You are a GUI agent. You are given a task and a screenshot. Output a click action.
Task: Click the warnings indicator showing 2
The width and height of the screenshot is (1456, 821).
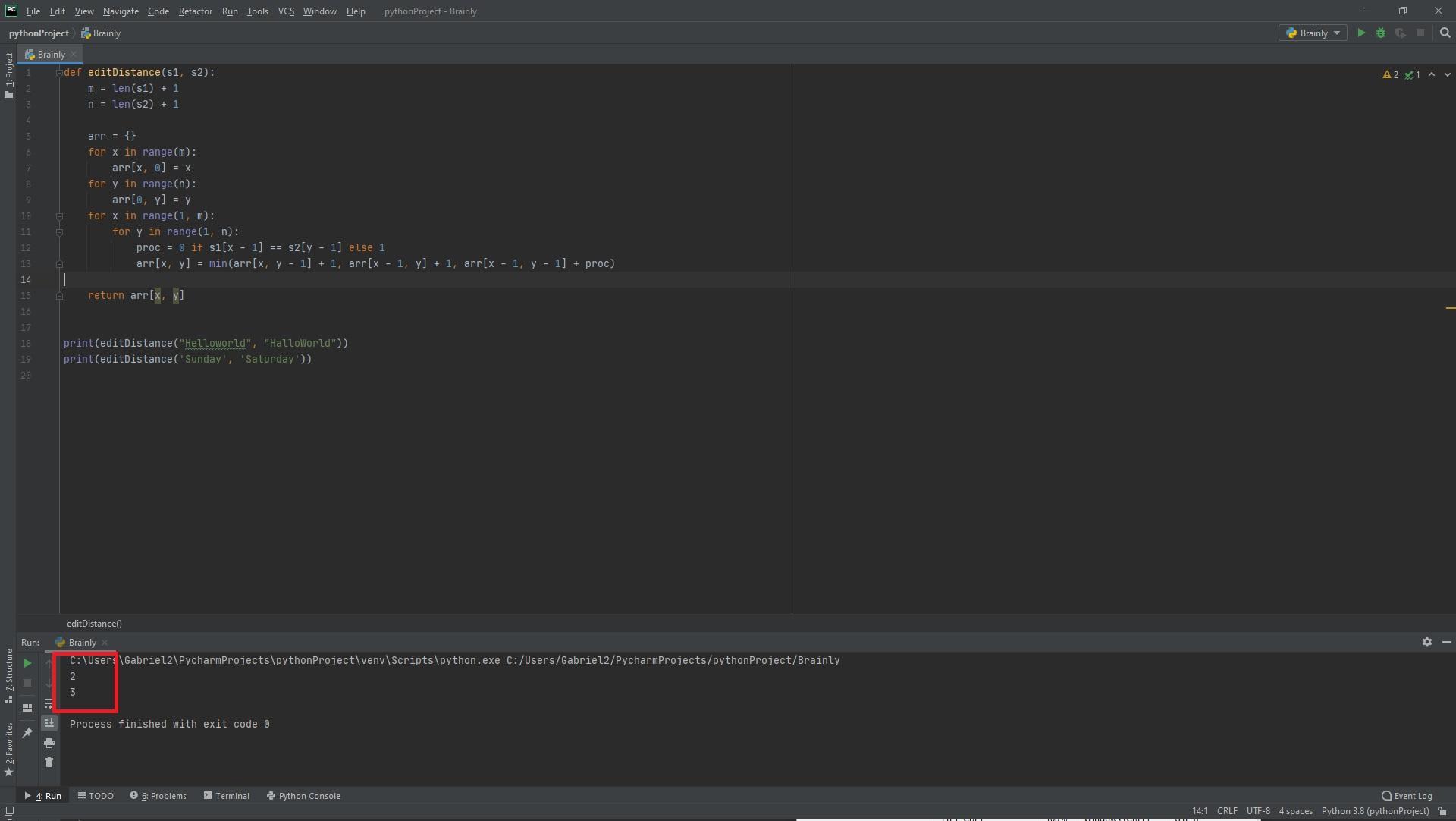[1390, 74]
